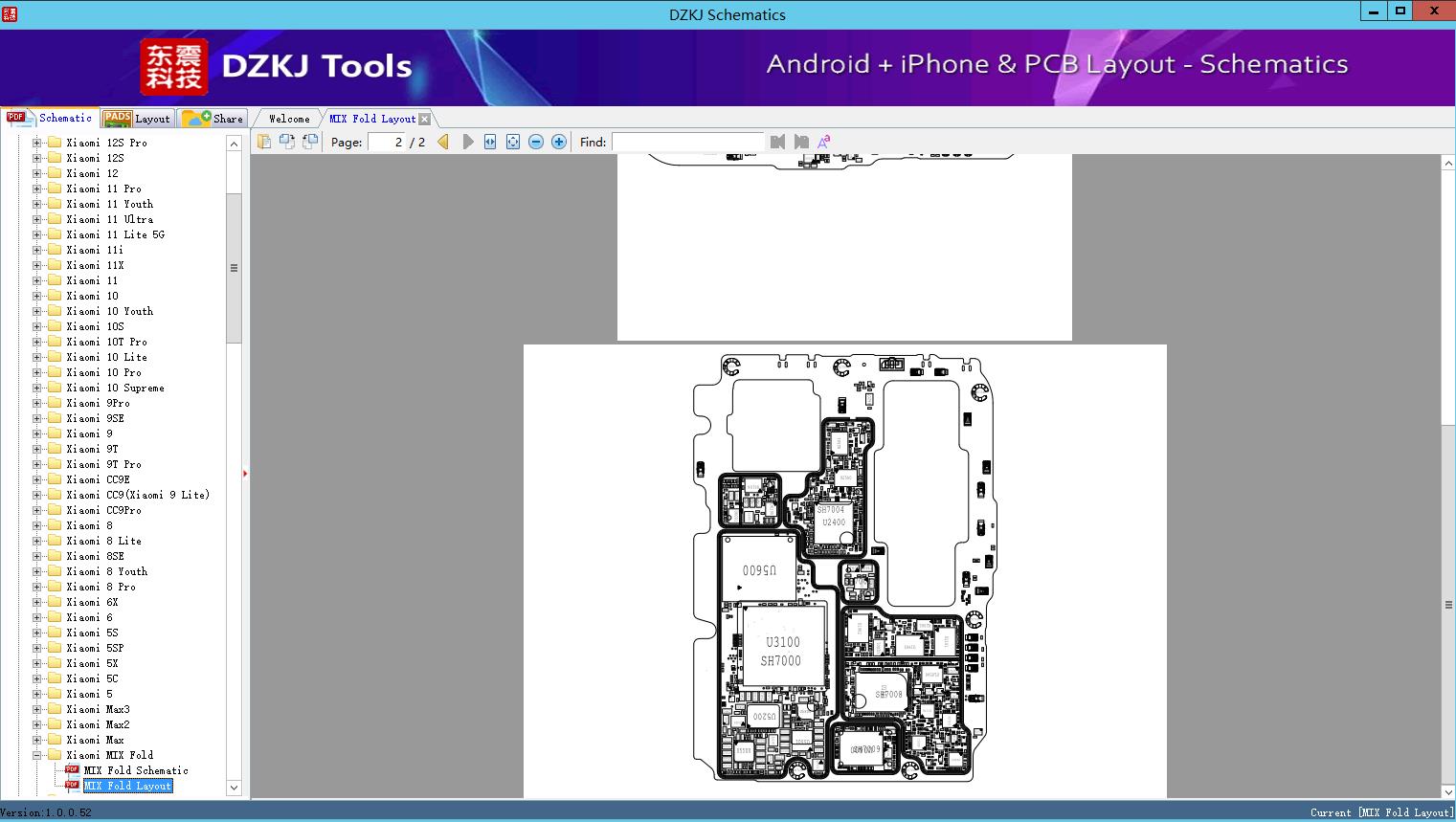Expand the Xiaomi 9T Pro folder
Screen dimensions: 1456x822
(x=37, y=464)
